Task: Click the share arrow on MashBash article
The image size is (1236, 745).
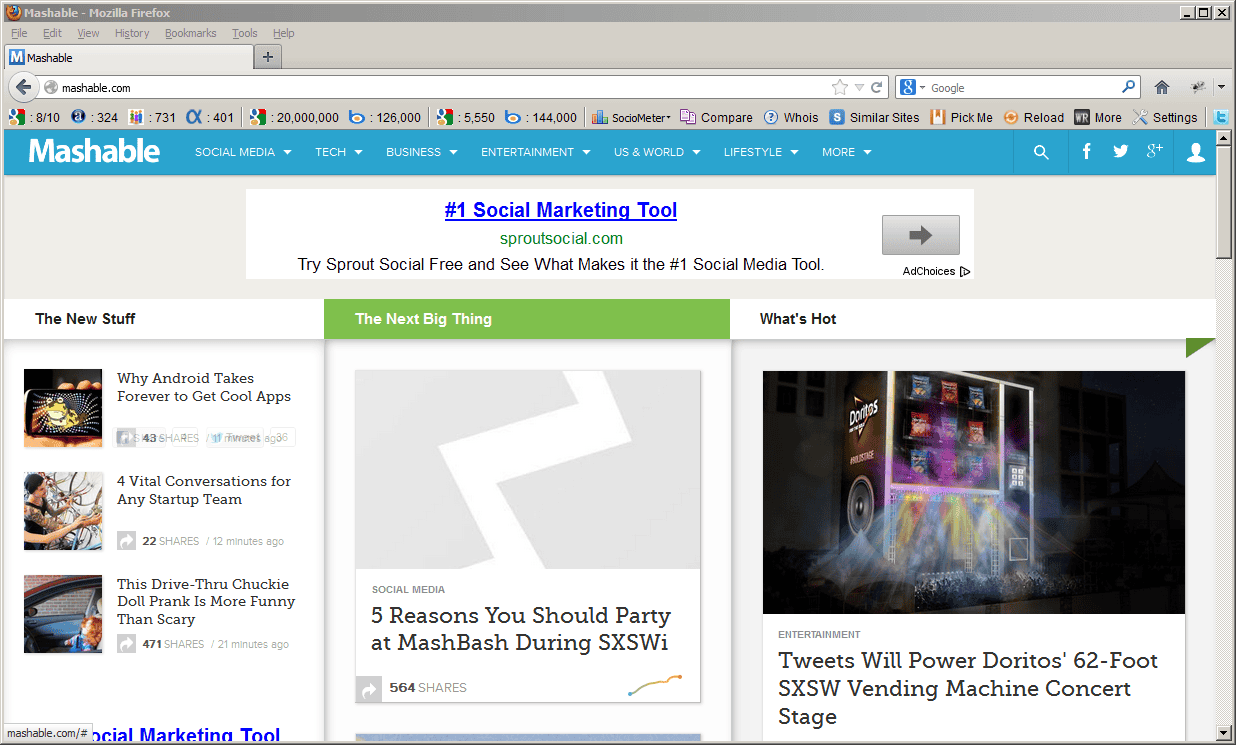Action: (x=369, y=689)
